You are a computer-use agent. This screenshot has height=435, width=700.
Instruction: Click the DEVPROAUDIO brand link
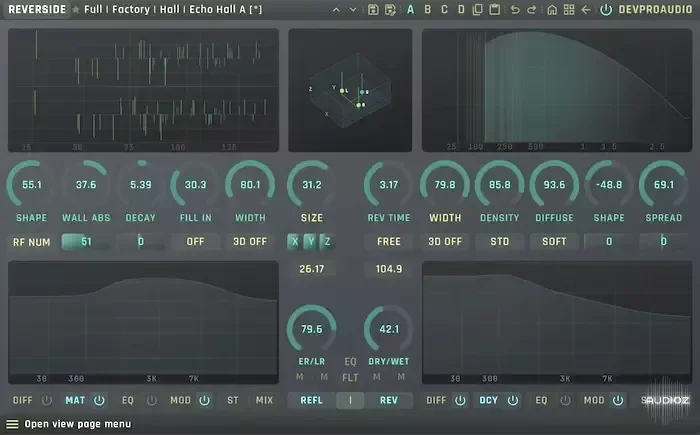click(x=655, y=9)
